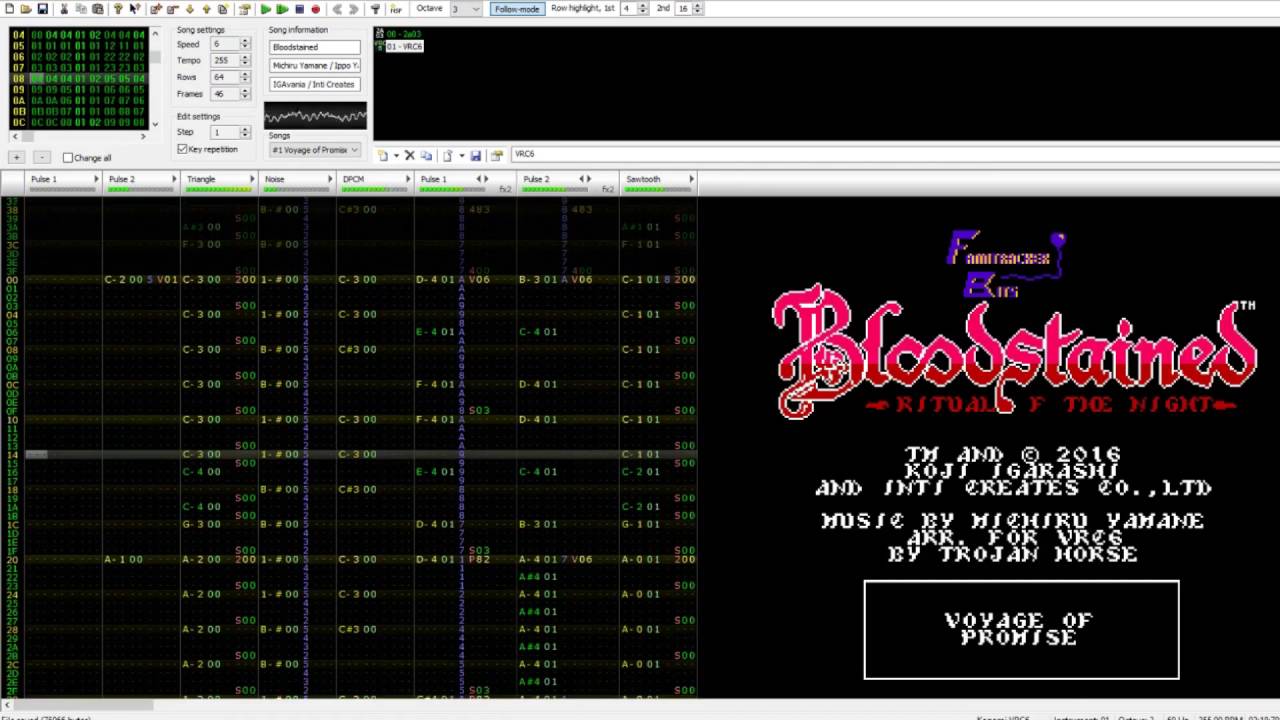Screen dimensions: 1280x720
Task: Edit the selected instrument
Action: [497, 155]
